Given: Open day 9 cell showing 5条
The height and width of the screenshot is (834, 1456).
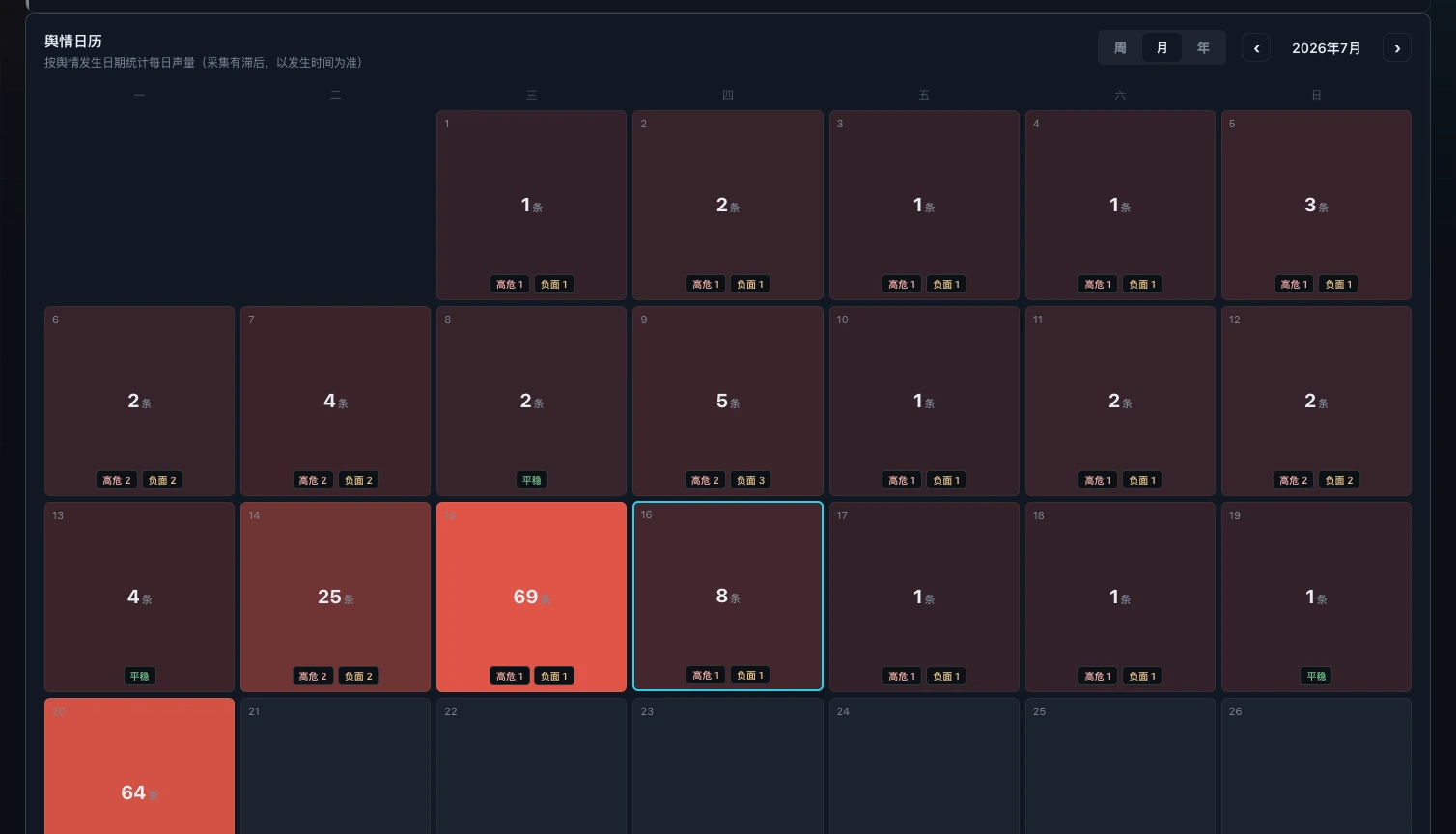Looking at the screenshot, I should click(x=728, y=401).
